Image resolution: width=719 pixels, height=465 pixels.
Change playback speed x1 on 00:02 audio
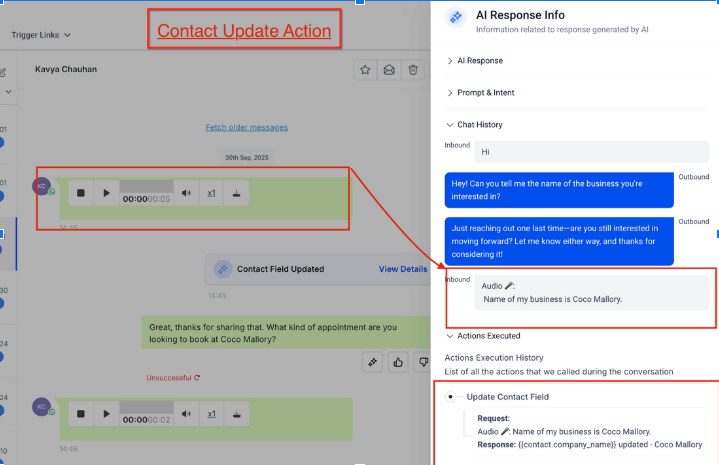(x=211, y=414)
